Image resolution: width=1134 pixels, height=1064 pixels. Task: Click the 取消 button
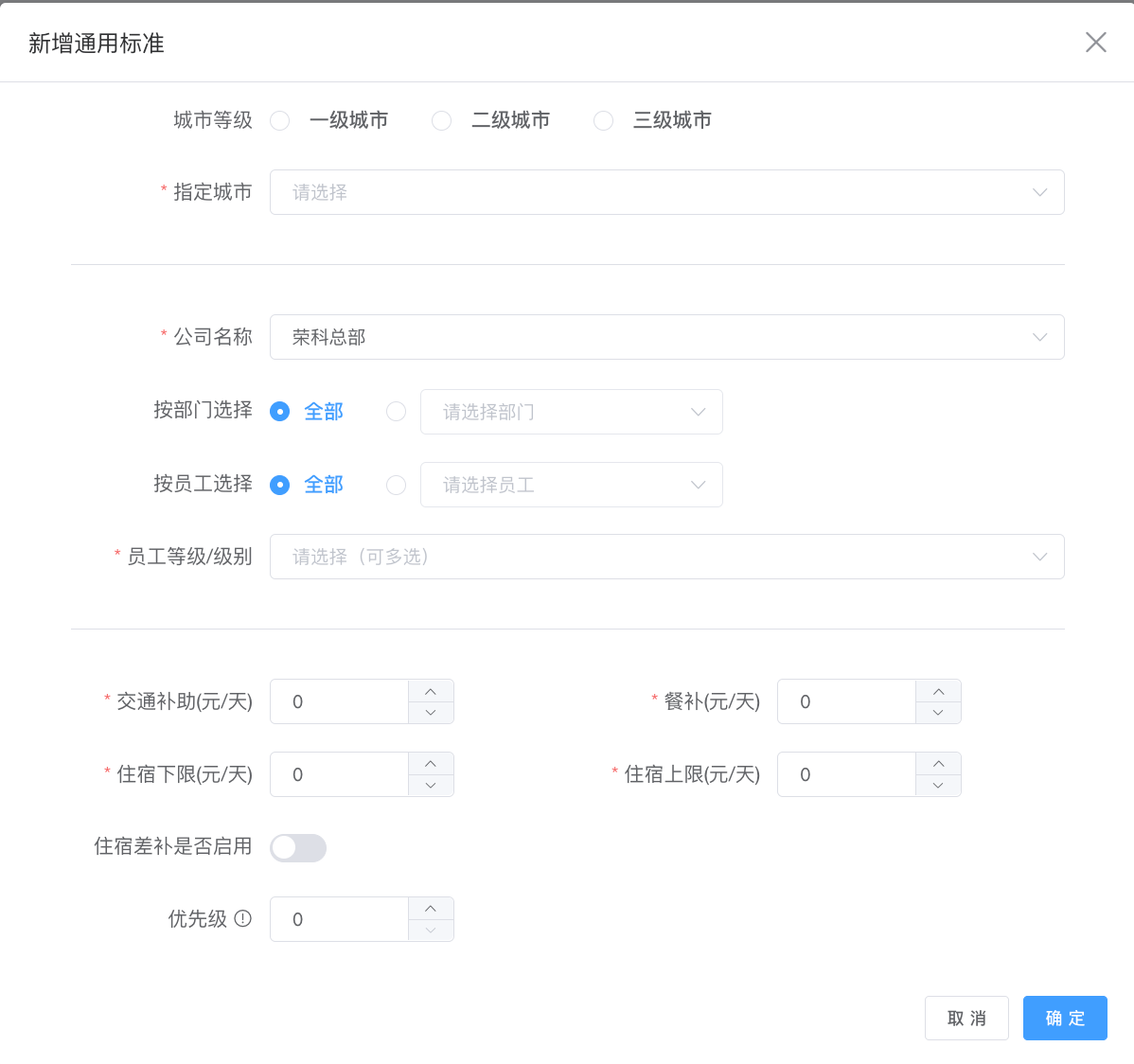tap(966, 1019)
